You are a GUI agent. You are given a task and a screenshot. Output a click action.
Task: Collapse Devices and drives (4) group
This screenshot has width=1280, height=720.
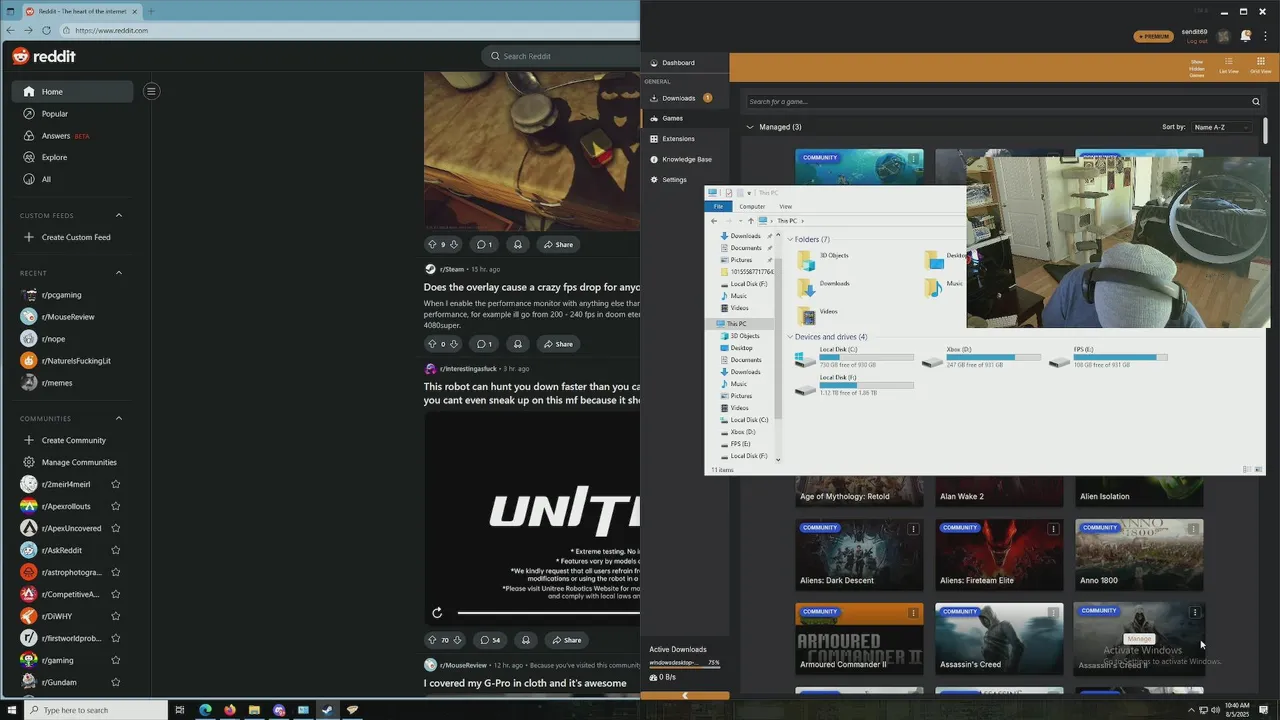(x=790, y=337)
